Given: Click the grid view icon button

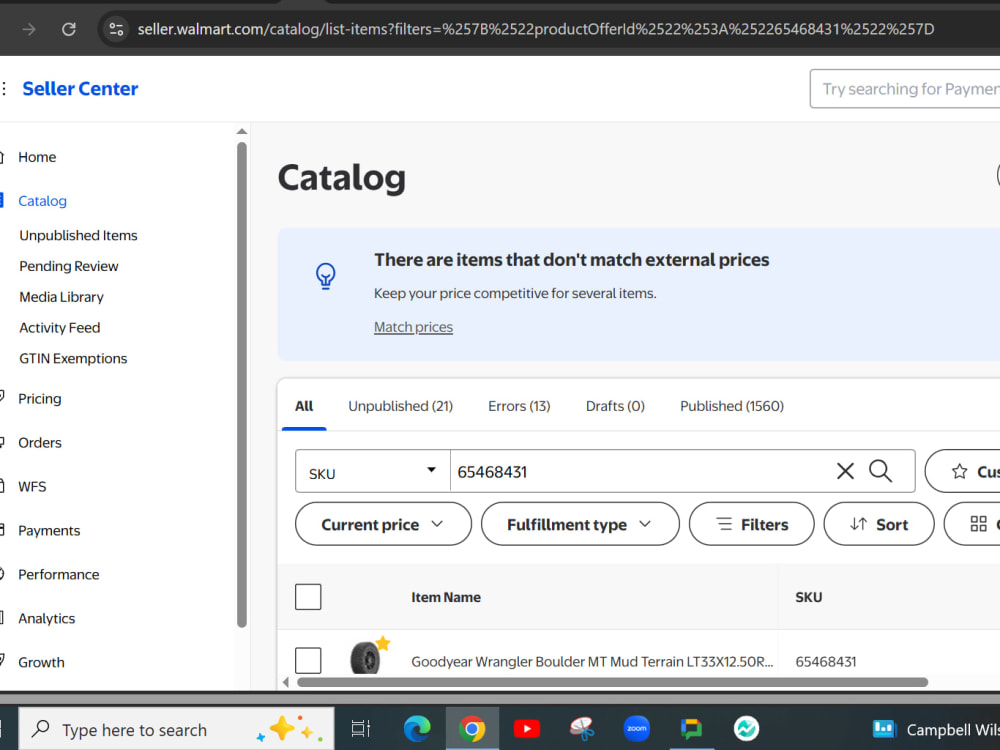Looking at the screenshot, I should [978, 524].
